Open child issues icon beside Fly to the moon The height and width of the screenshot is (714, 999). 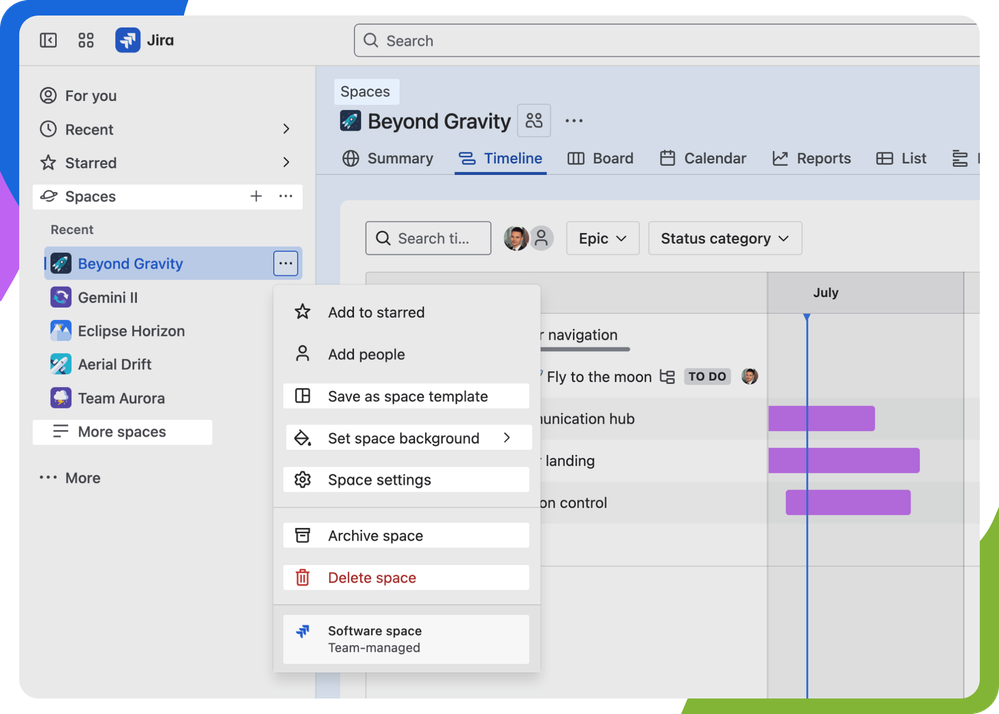click(x=667, y=376)
